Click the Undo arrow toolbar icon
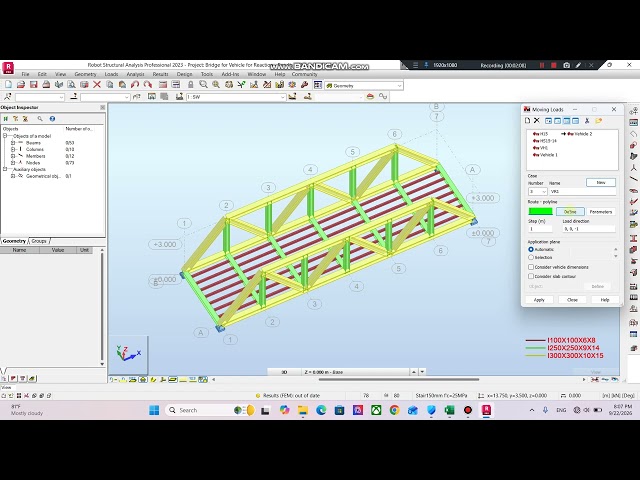 (135, 85)
